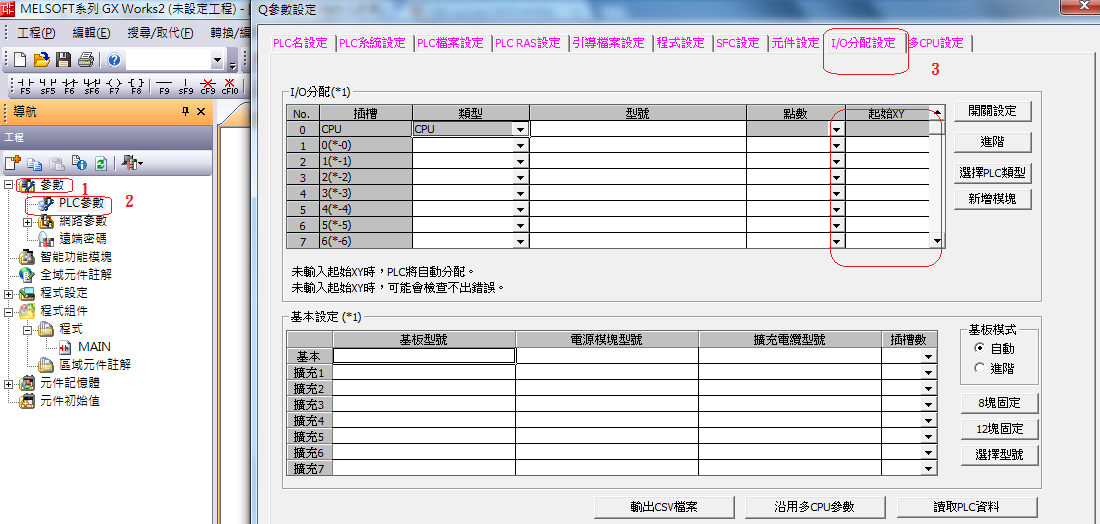Pin the 導航 navigation panel
This screenshot has height=524, width=1100.
coord(185,112)
